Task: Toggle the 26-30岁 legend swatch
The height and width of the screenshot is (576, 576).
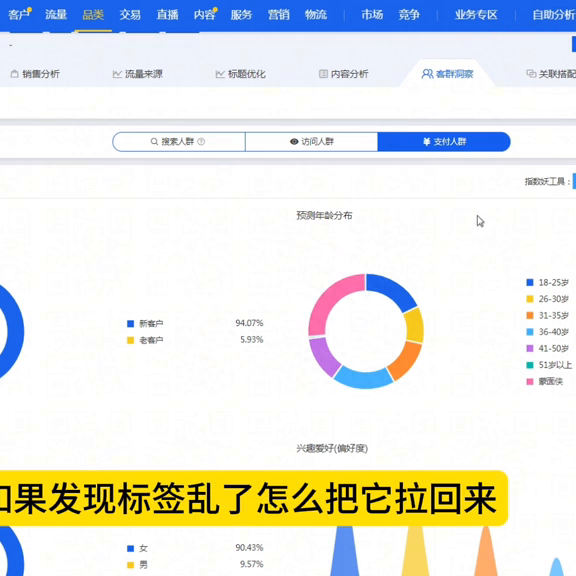Action: click(530, 299)
